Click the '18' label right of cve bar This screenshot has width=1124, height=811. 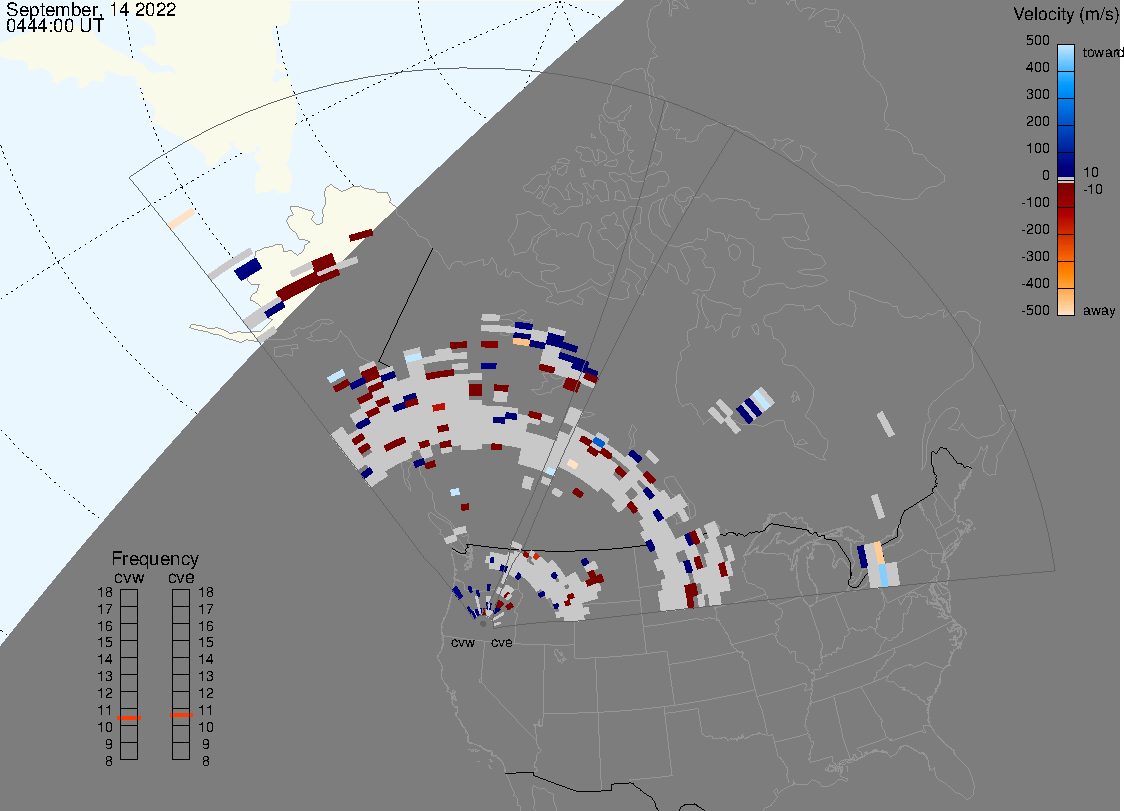tap(206, 592)
